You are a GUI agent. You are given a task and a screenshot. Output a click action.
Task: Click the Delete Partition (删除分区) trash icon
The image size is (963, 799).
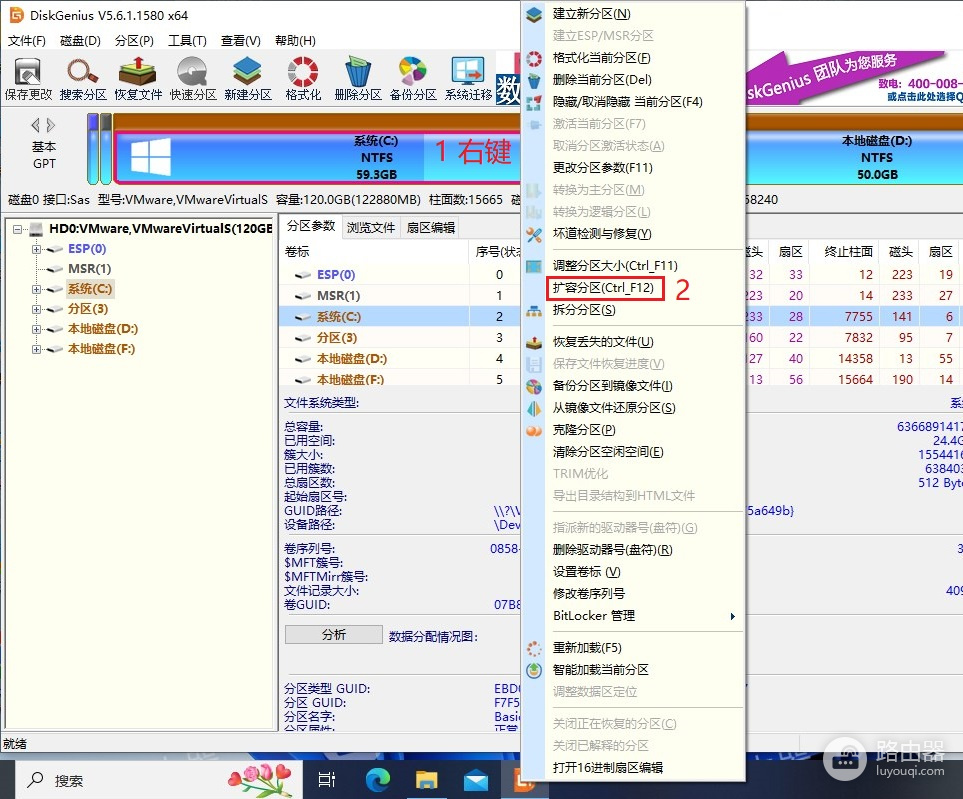pos(357,79)
